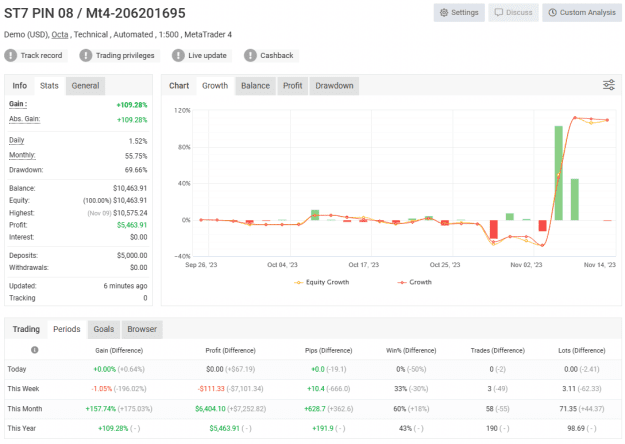Open the Periods tab
Image resolution: width=625 pixels, height=444 pixels.
click(x=67, y=329)
